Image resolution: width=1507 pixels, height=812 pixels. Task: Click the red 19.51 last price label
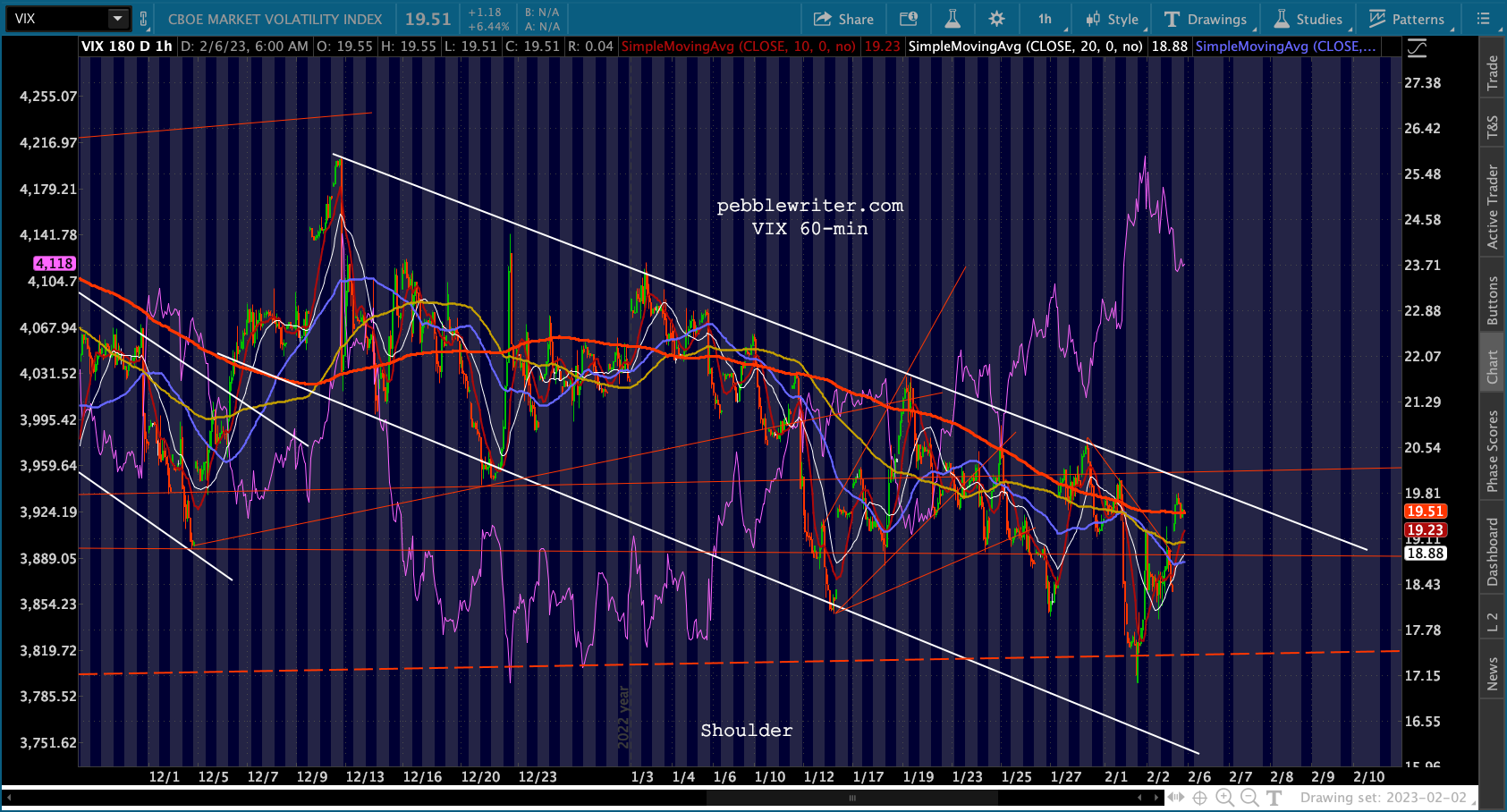(1425, 512)
